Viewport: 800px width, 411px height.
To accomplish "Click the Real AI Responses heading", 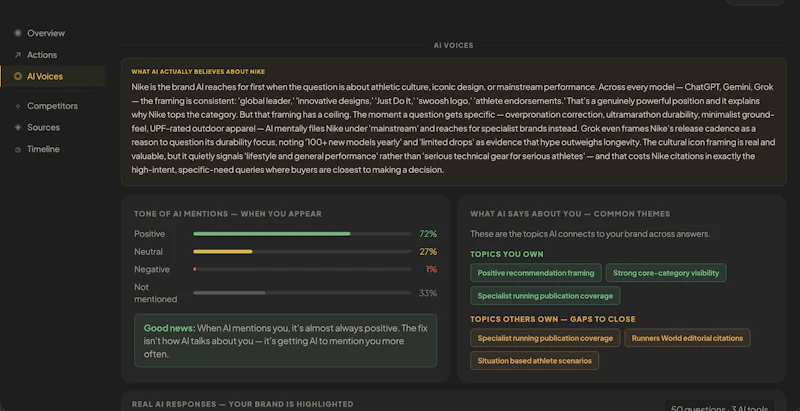I will pos(242,404).
